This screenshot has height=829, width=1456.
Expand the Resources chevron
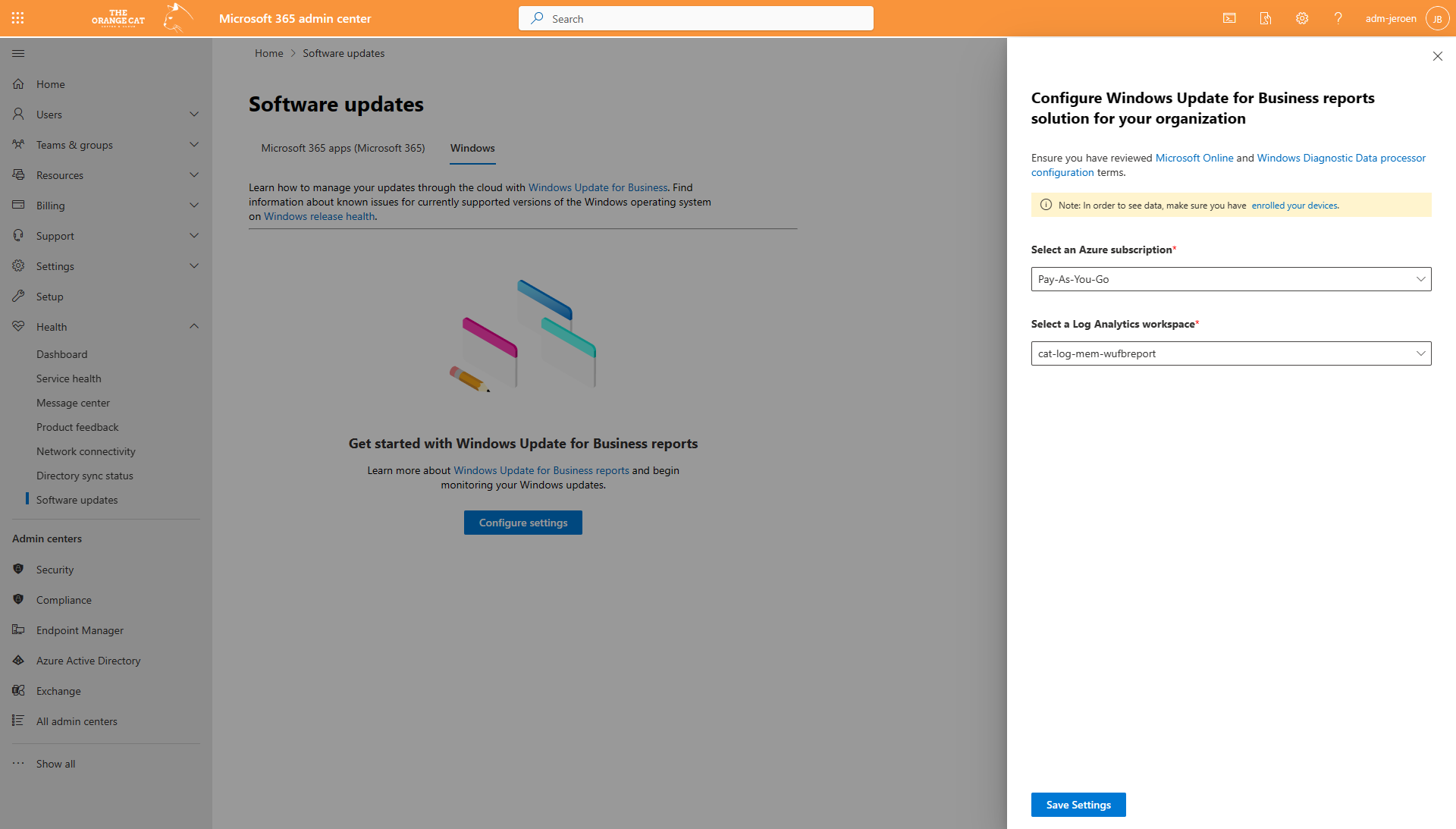[x=194, y=175]
